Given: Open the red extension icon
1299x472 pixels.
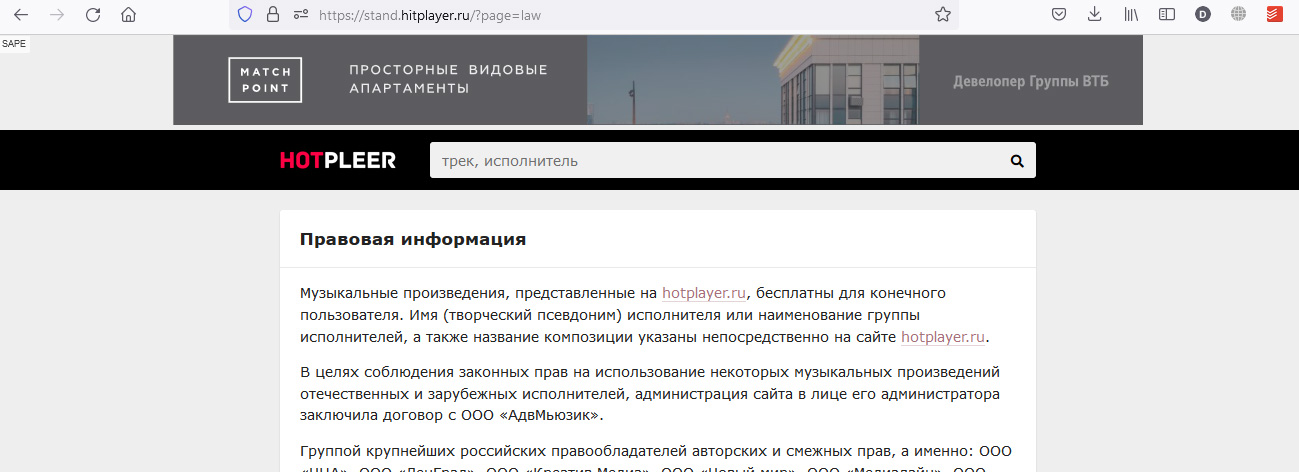Looking at the screenshot, I should coord(1275,15).
